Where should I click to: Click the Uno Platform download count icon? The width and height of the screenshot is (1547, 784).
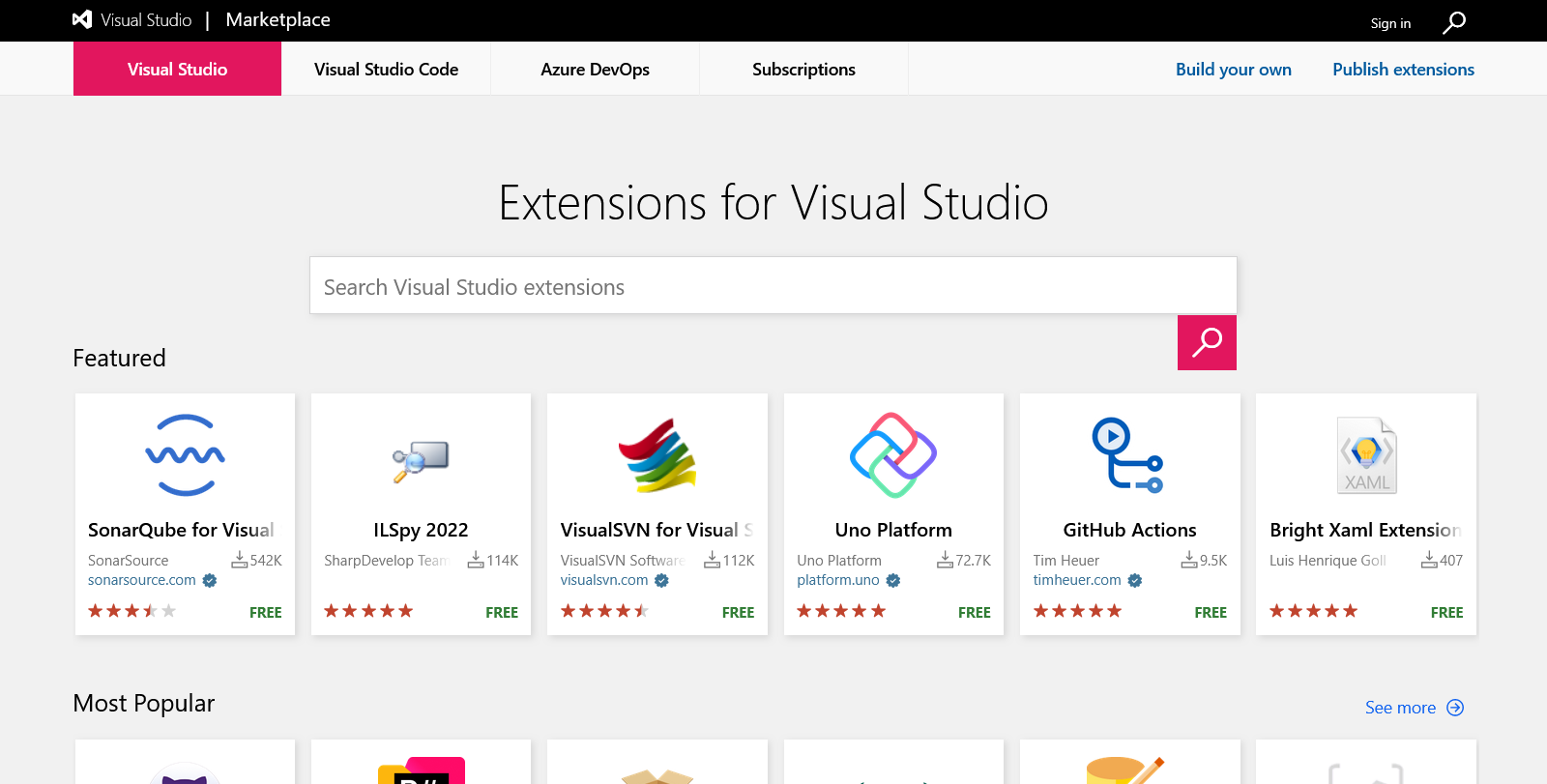(946, 560)
